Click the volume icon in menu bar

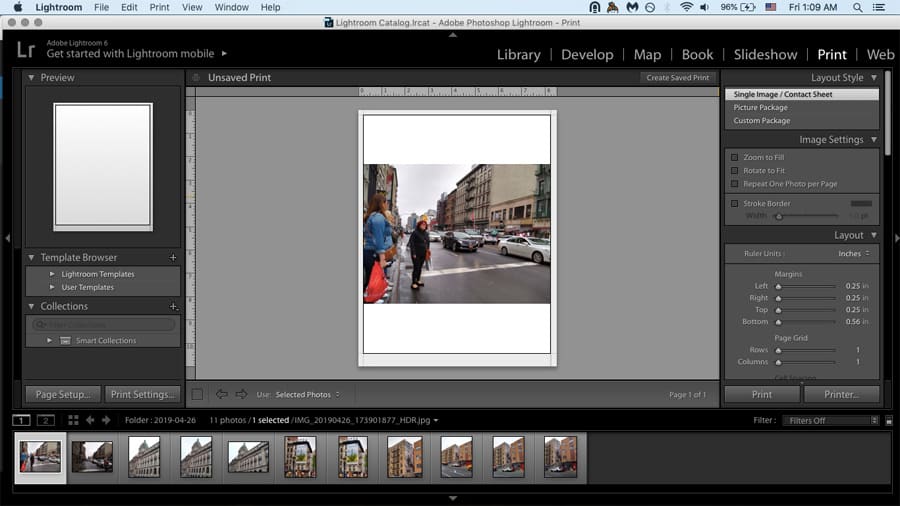705,7
